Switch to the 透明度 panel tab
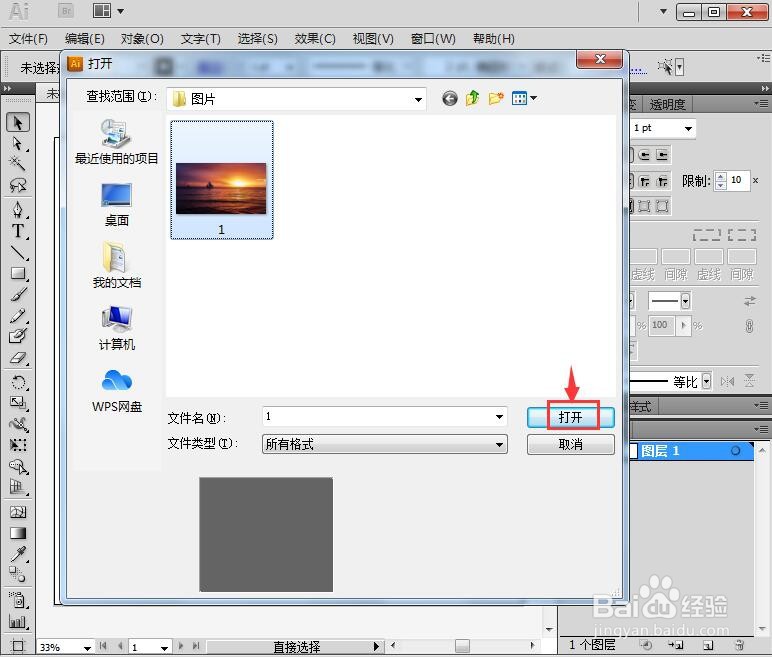Image resolution: width=772 pixels, height=657 pixels. tap(667, 104)
